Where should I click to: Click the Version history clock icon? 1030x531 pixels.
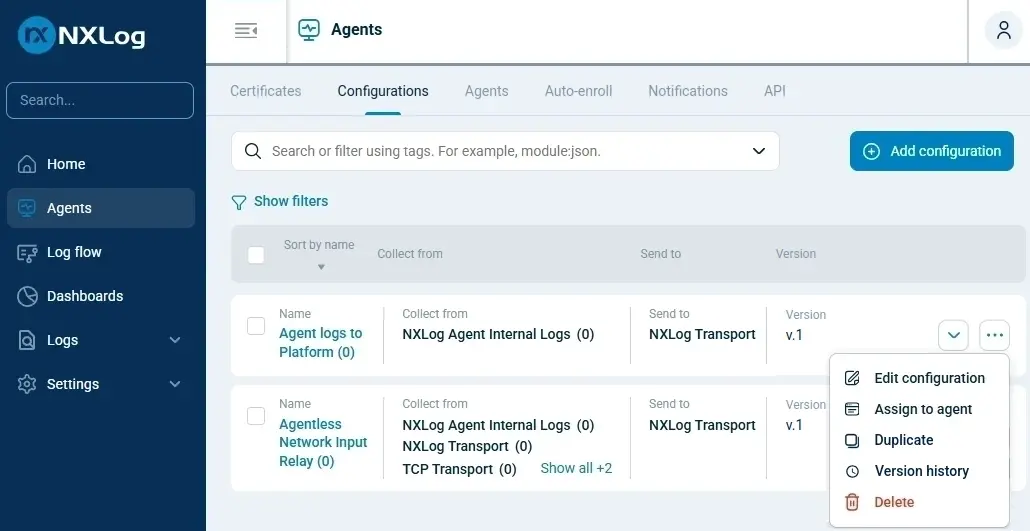[x=852, y=471]
